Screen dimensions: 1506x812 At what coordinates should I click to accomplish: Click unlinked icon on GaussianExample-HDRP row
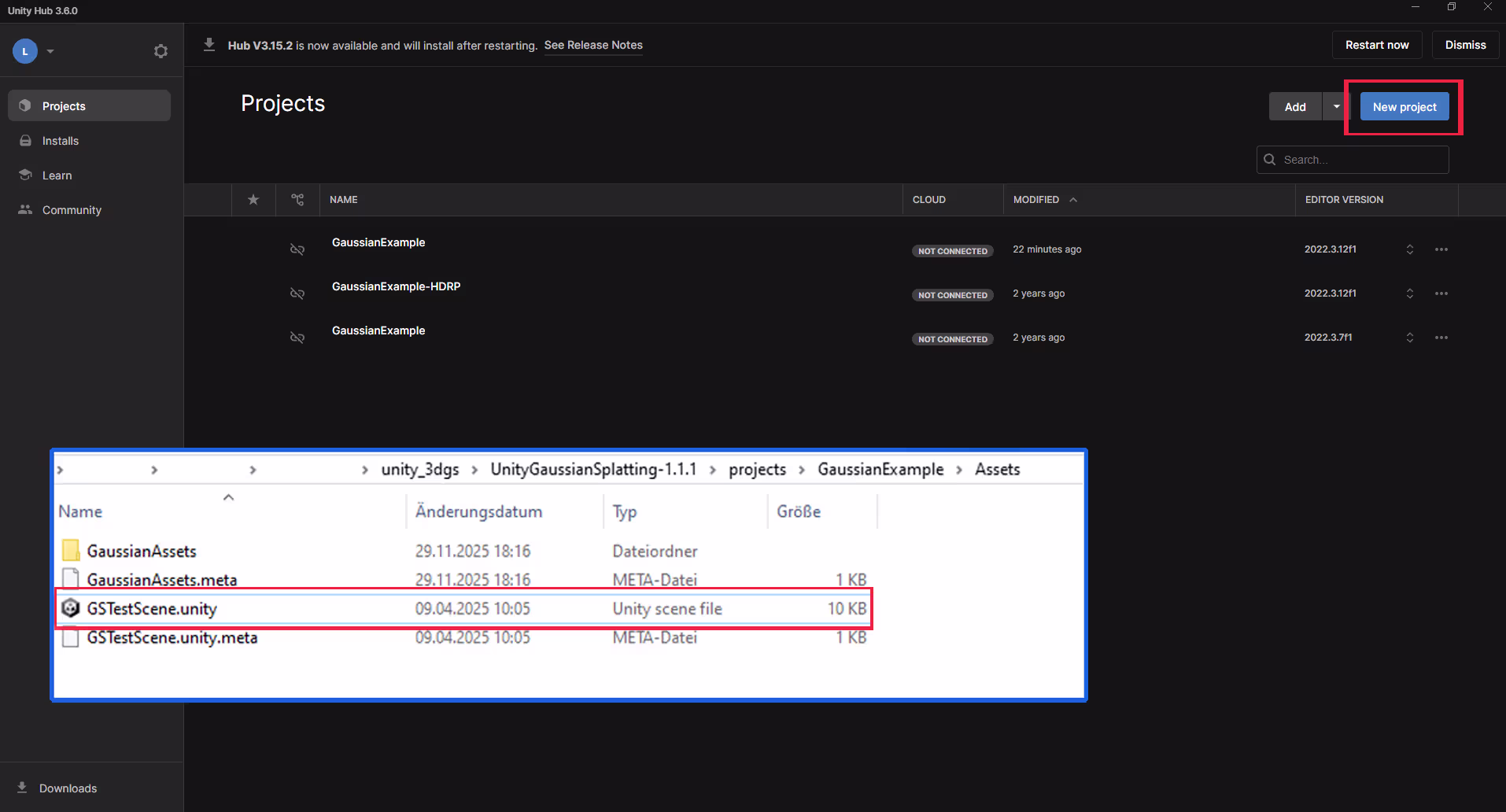(x=297, y=293)
